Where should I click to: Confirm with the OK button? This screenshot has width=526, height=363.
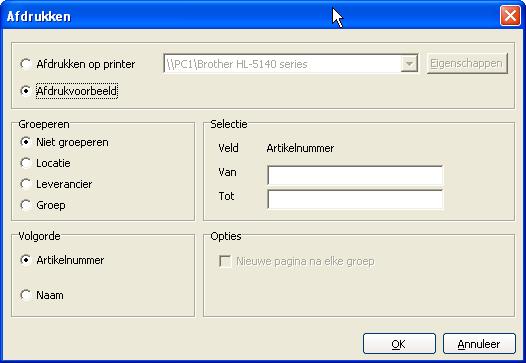399,344
